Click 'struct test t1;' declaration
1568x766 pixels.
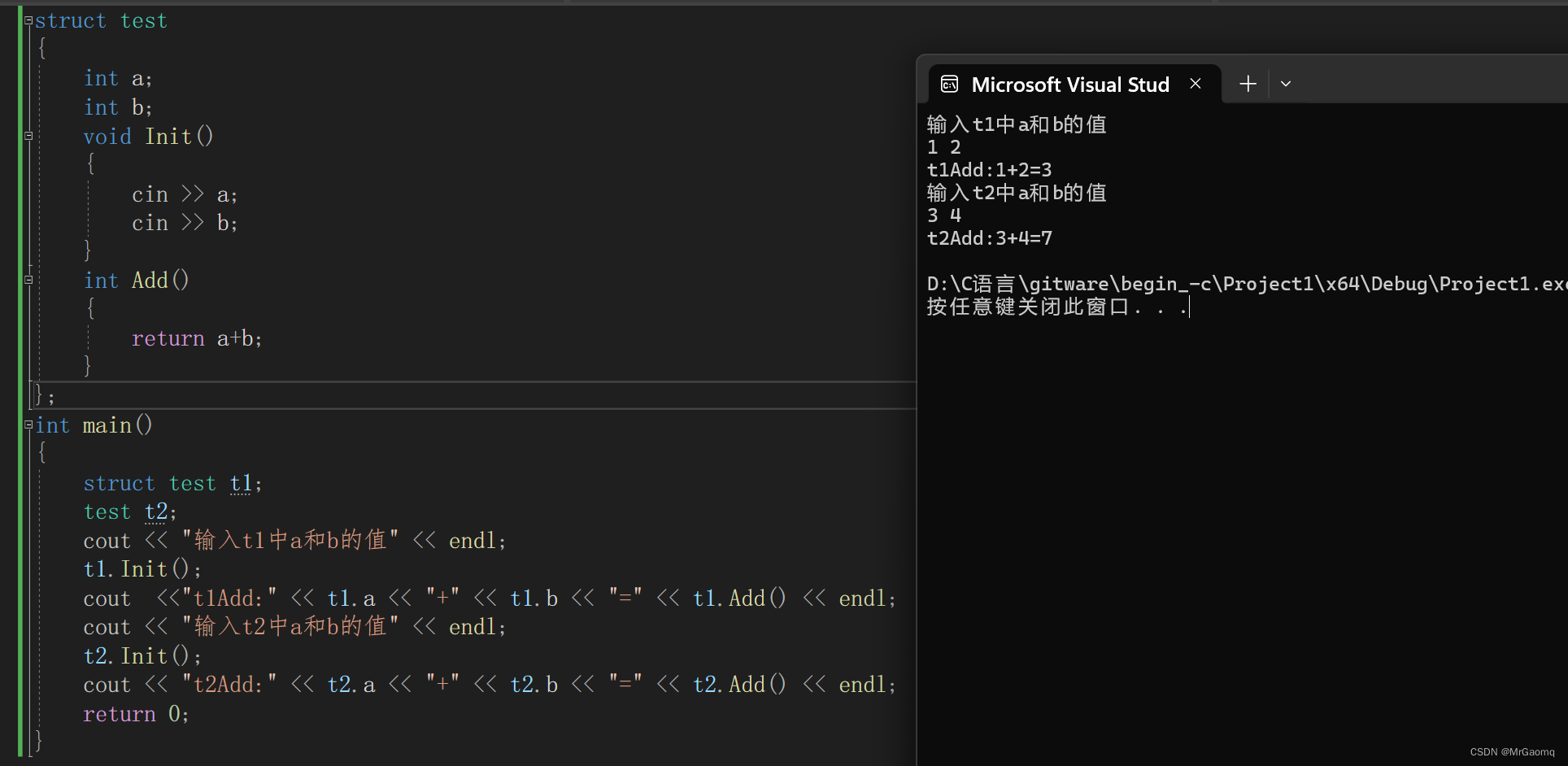(172, 483)
